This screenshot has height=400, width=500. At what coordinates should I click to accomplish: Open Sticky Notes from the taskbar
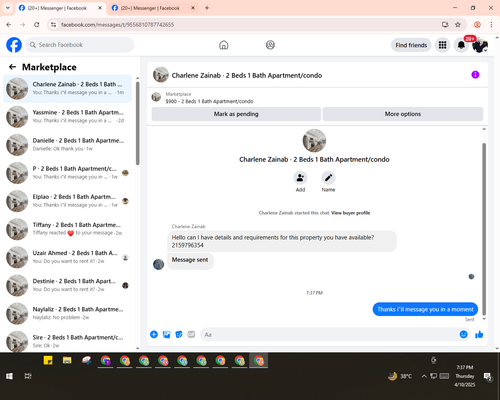pyautogui.click(x=48, y=360)
